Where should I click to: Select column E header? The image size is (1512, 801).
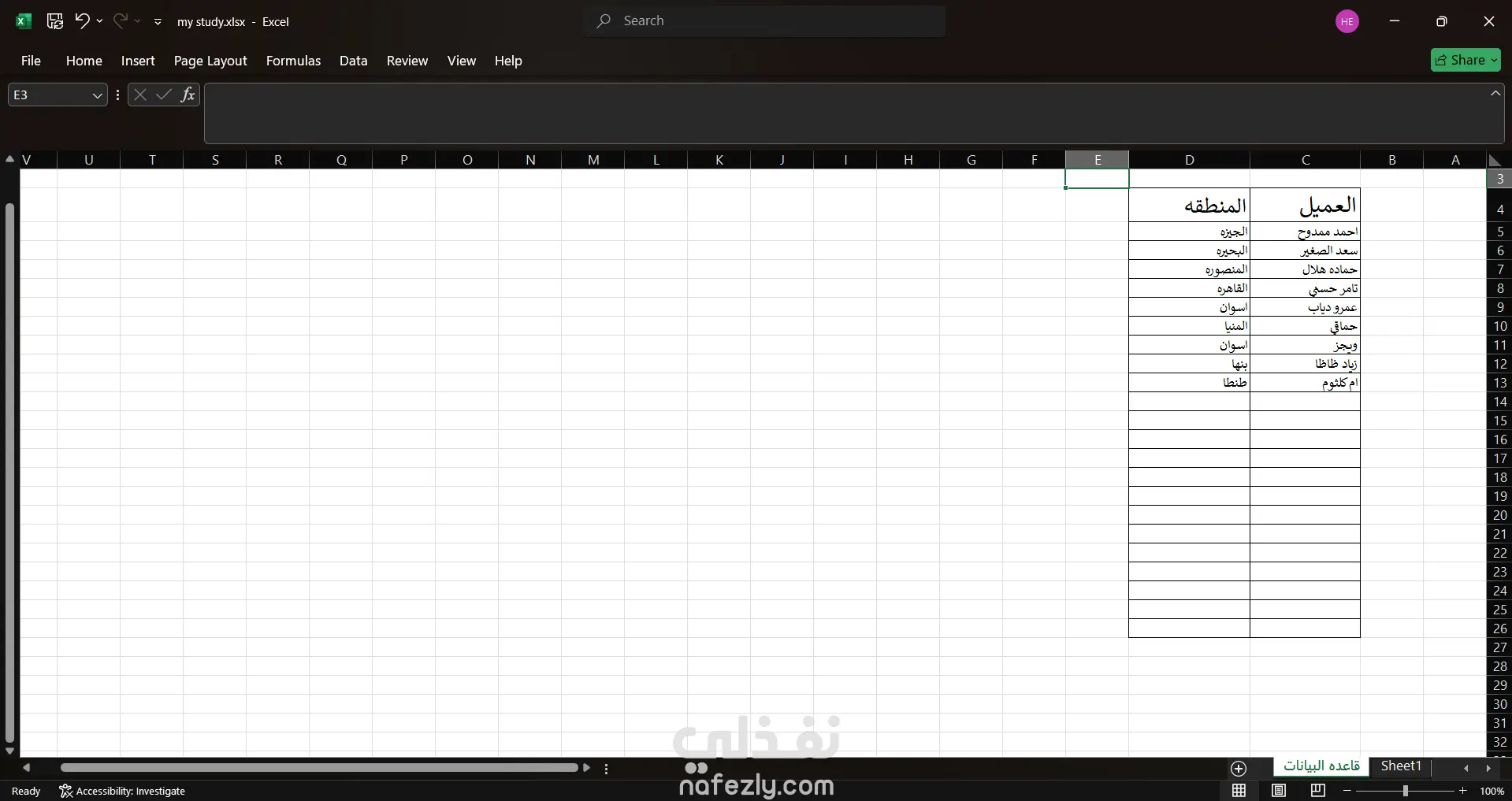[1097, 160]
